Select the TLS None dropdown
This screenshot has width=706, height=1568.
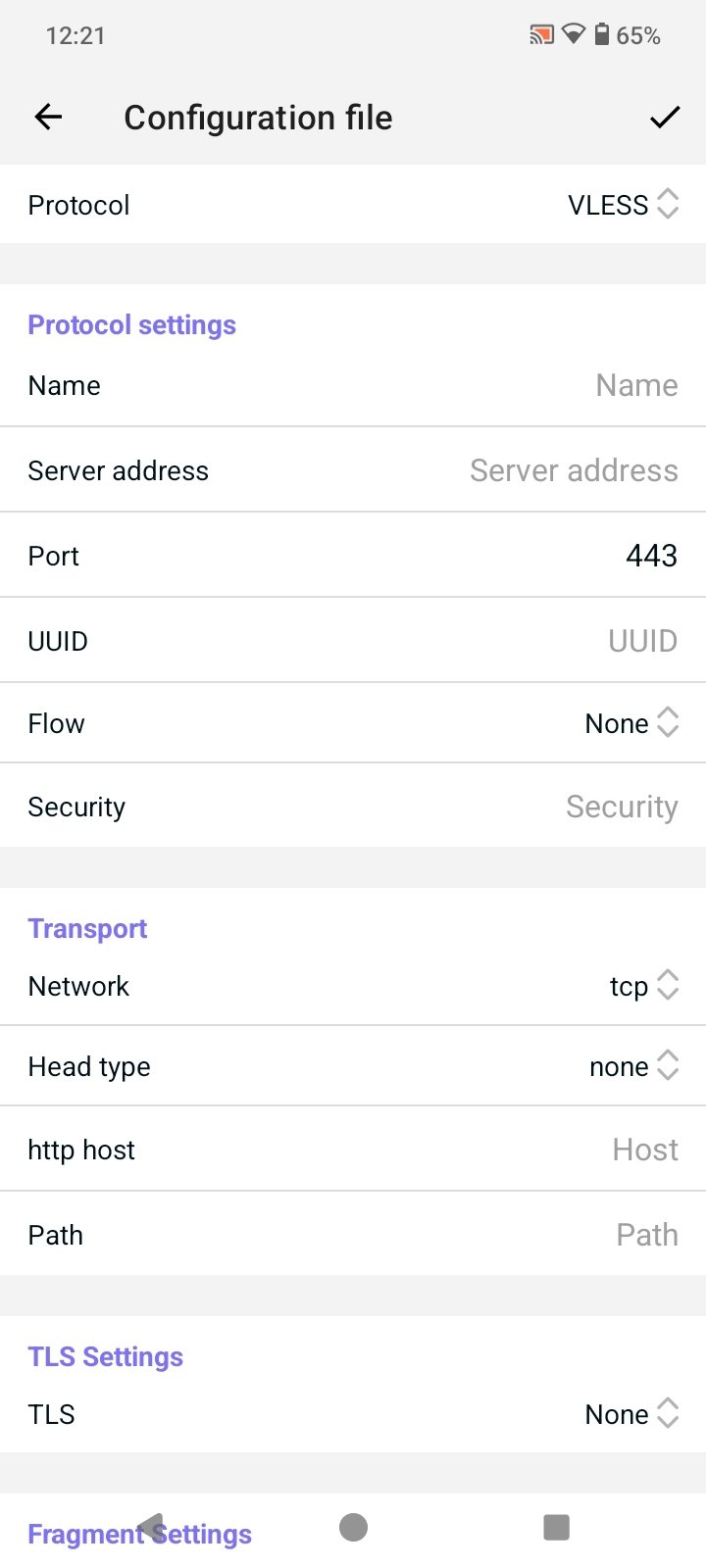630,1414
